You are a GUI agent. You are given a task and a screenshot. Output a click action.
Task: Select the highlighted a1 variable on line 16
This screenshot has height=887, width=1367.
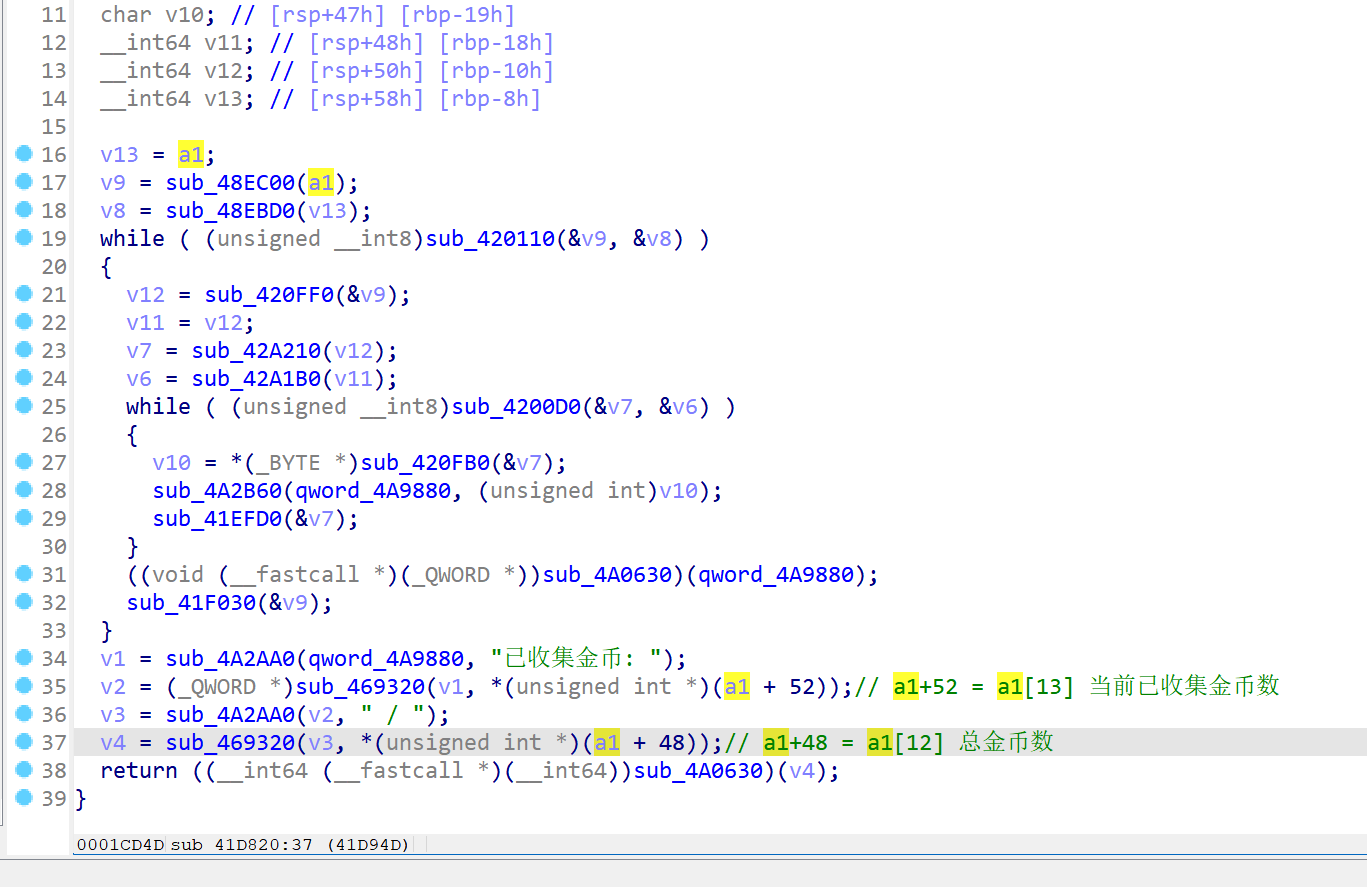[190, 154]
